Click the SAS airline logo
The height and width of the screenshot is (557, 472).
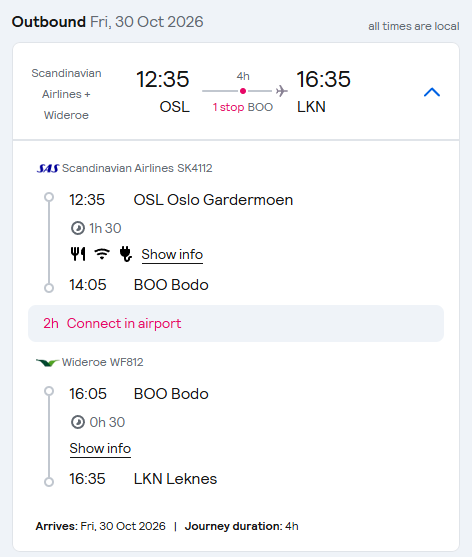(48, 168)
